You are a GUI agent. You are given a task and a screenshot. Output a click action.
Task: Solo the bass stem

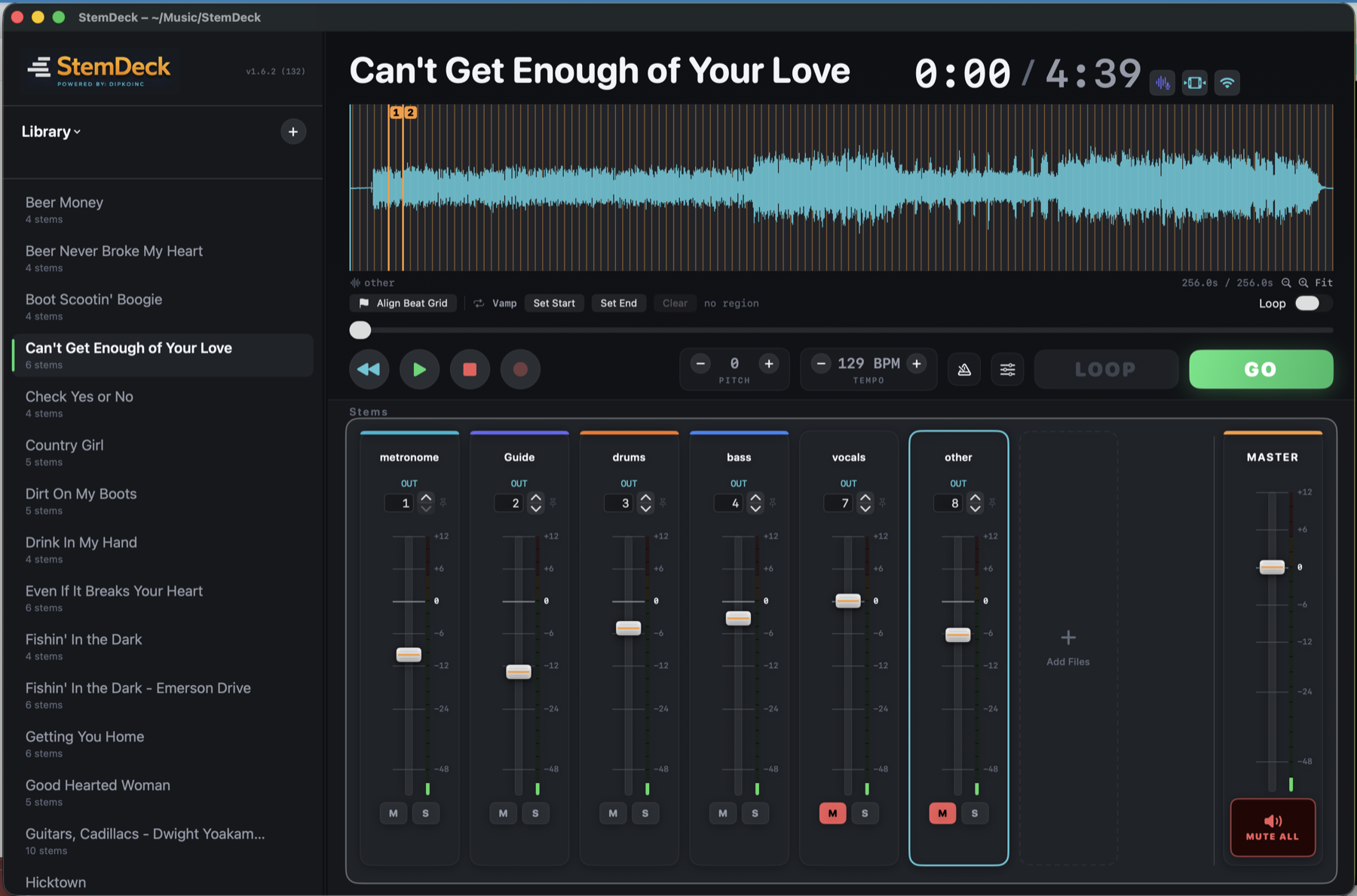coord(755,813)
